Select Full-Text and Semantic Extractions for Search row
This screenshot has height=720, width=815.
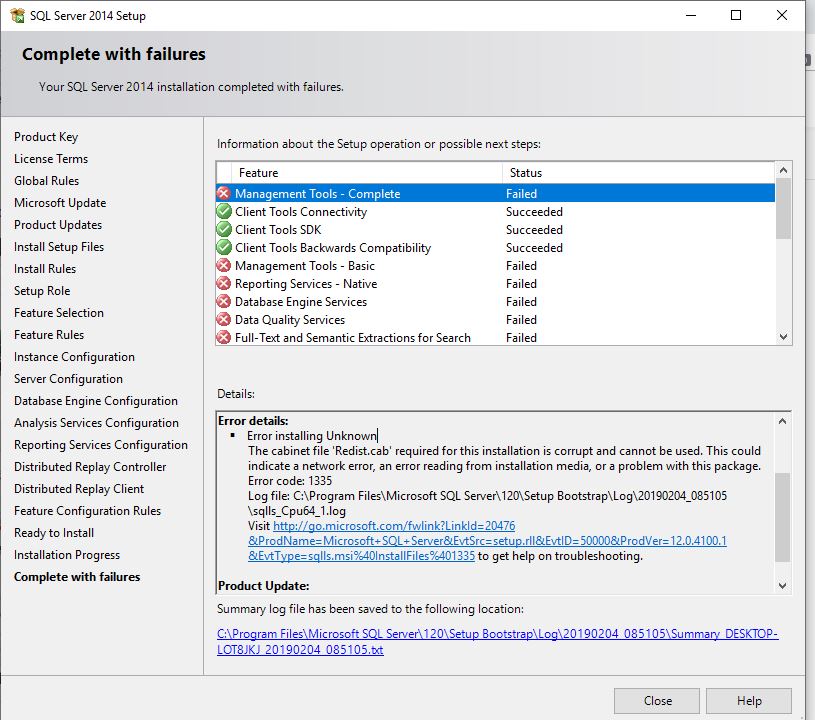[x=495, y=337]
